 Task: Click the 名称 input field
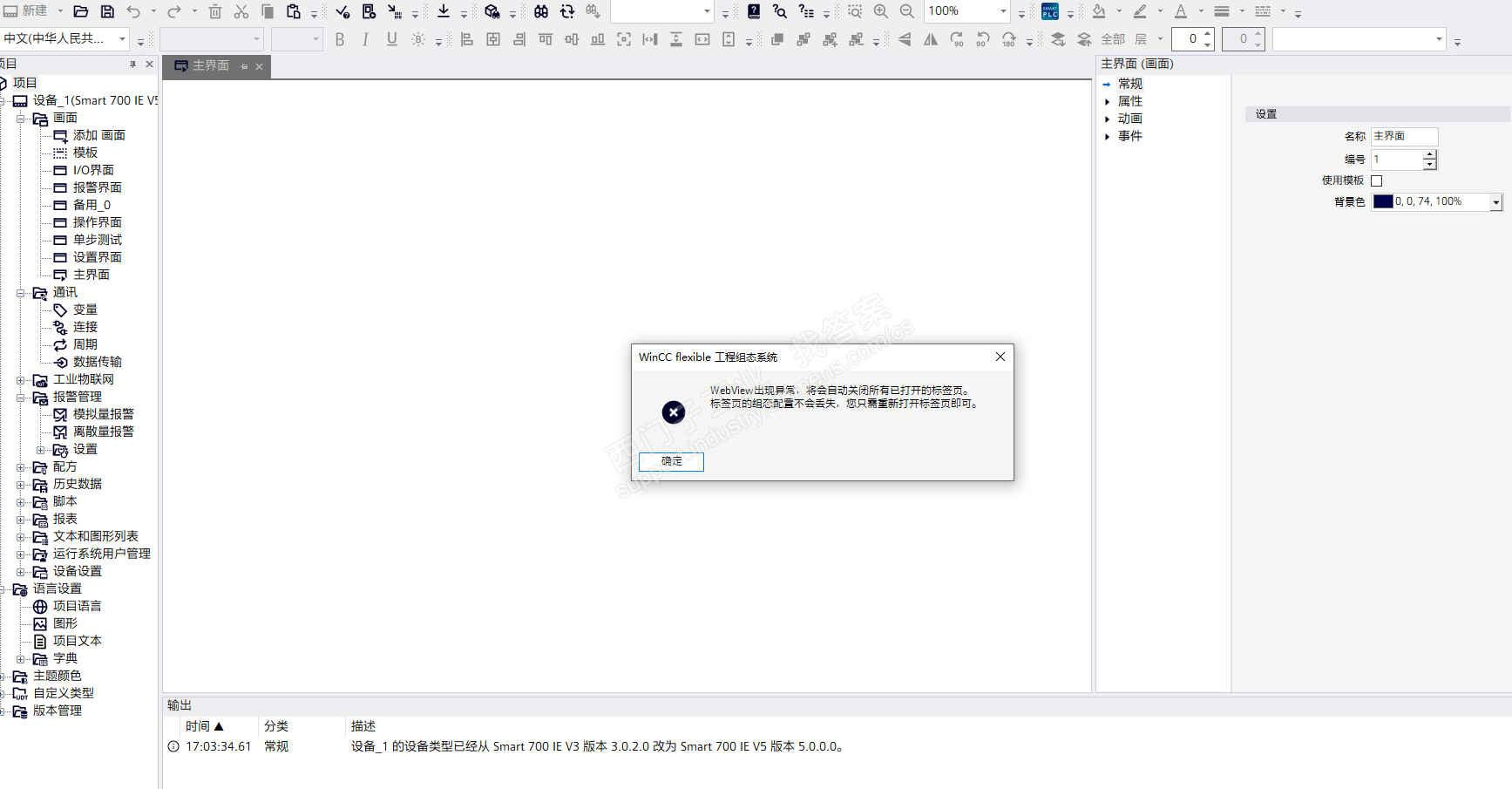pos(1404,136)
